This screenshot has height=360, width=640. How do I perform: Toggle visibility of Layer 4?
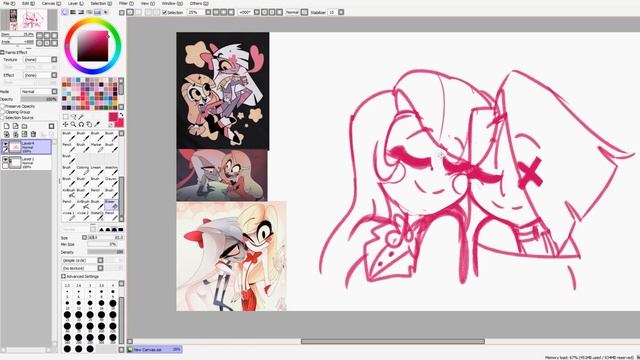[x=5, y=144]
